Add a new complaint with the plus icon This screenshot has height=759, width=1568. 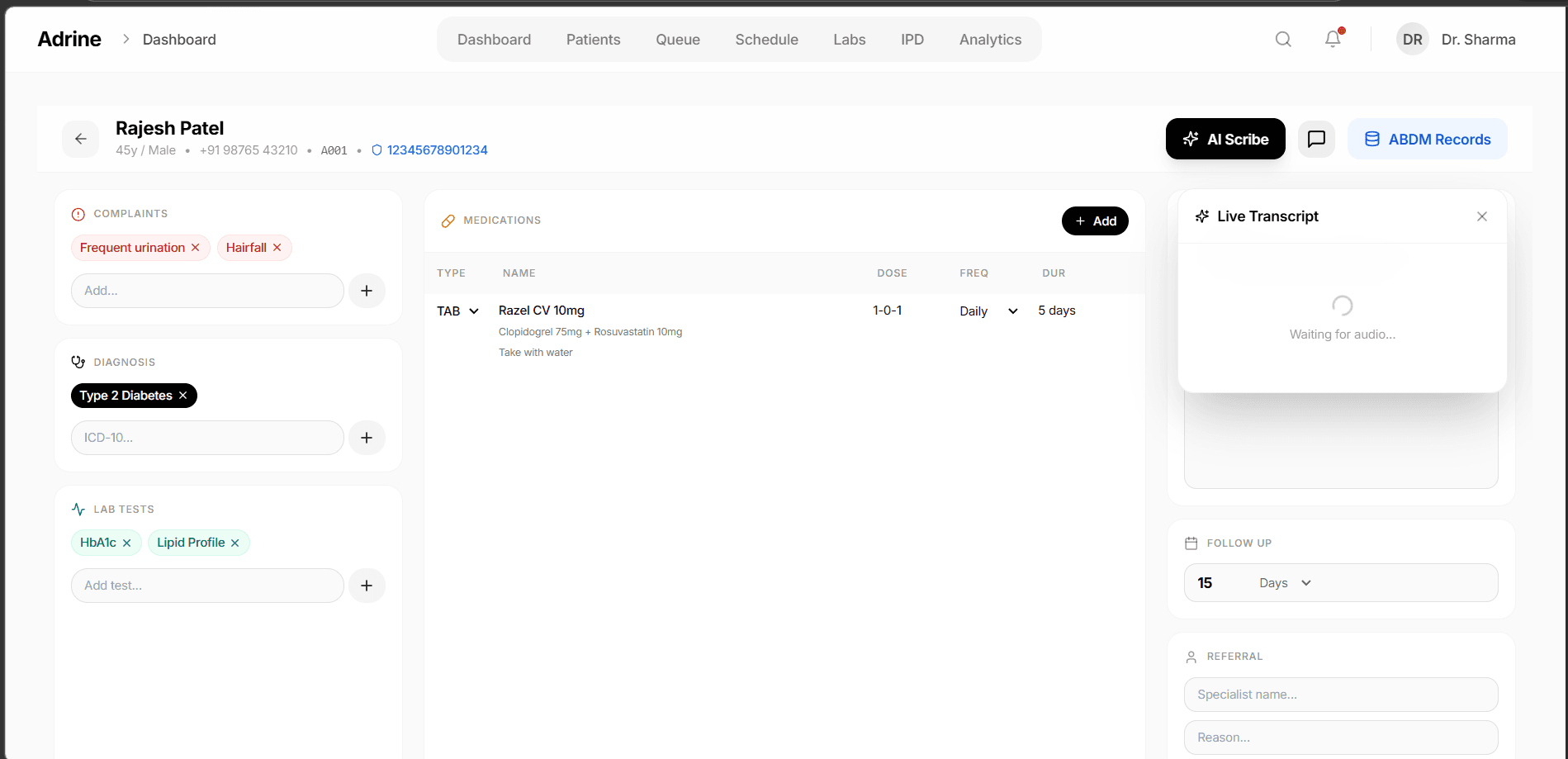click(x=367, y=290)
